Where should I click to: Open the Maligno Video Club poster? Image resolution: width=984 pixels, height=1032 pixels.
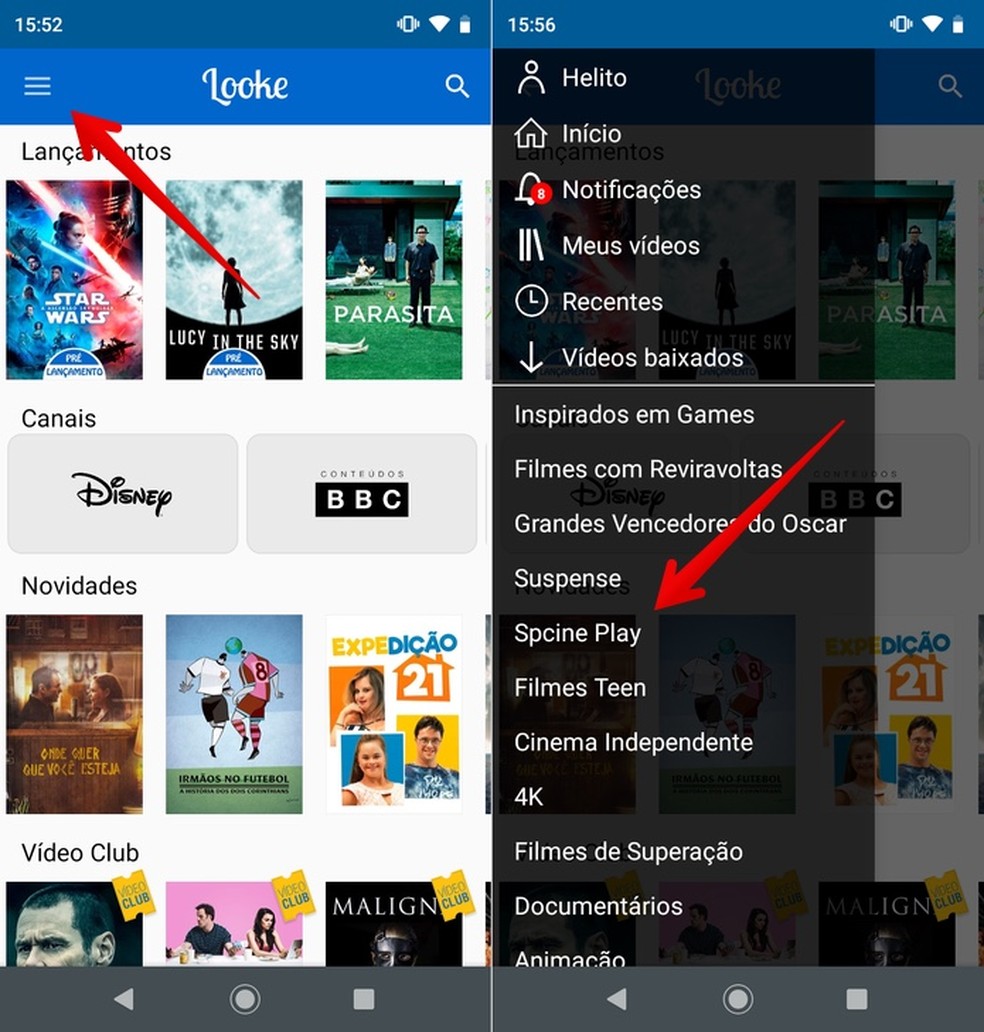(x=394, y=924)
